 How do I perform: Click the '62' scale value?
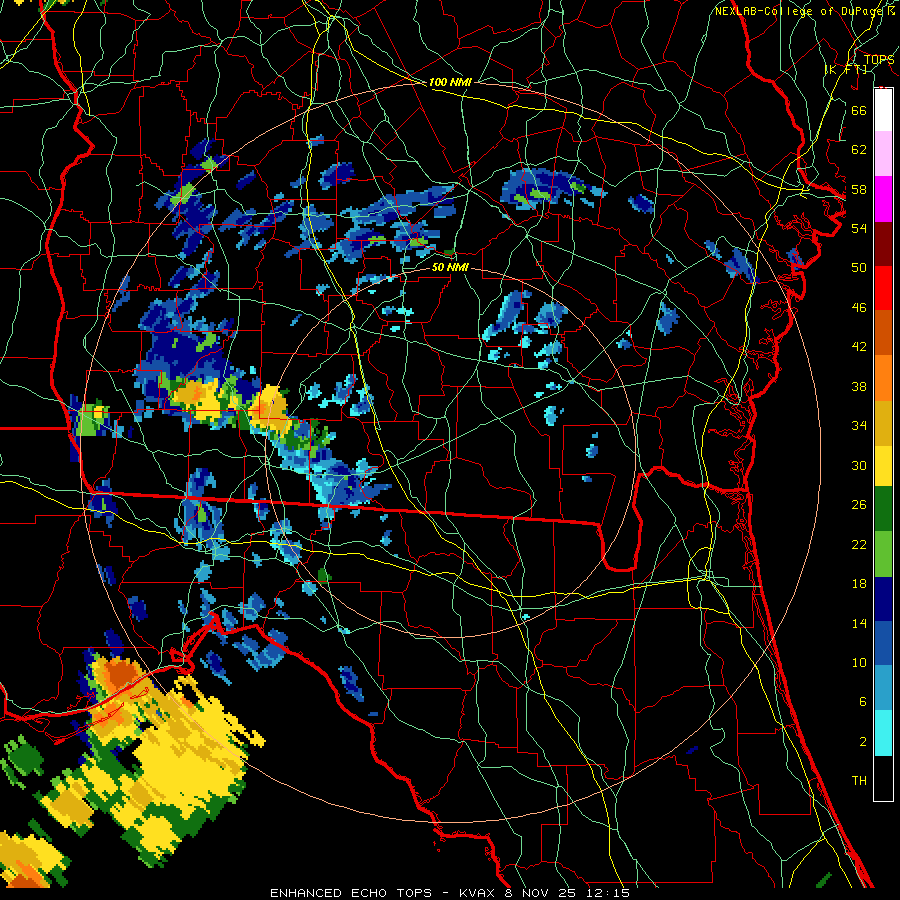coord(859,149)
